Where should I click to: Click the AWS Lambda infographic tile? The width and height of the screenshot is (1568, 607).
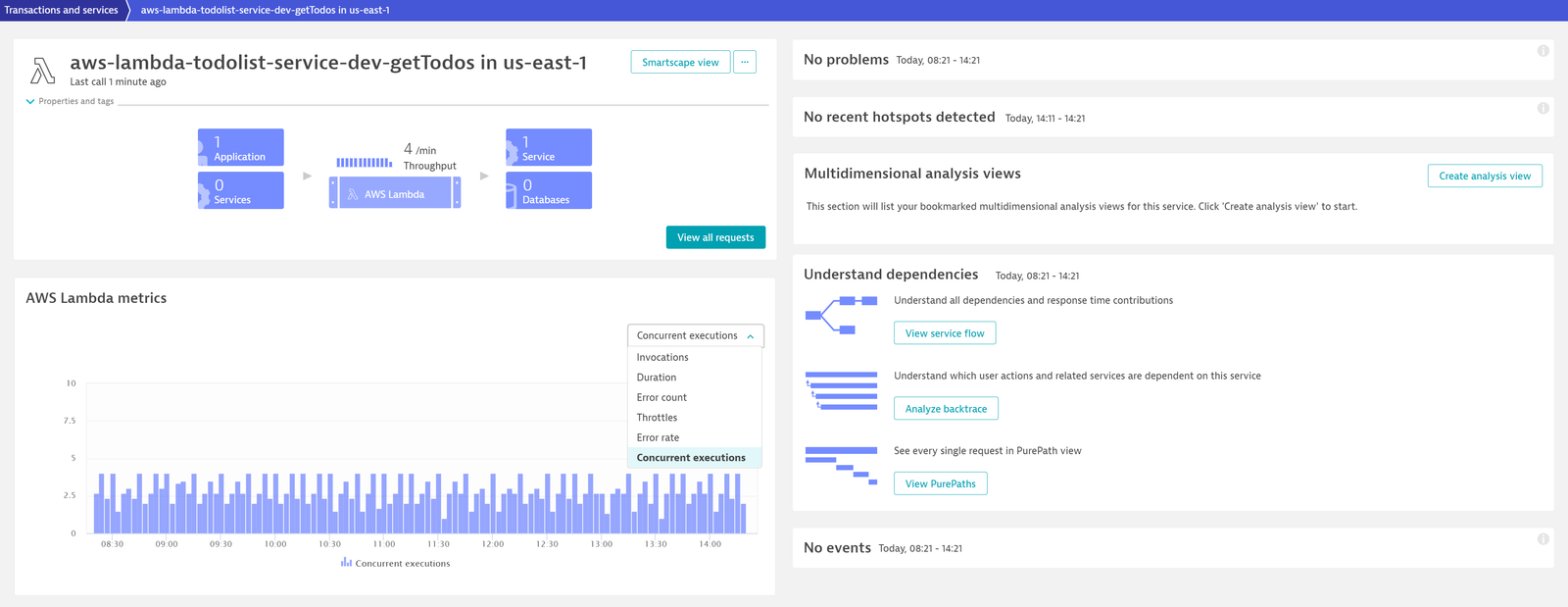click(395, 193)
